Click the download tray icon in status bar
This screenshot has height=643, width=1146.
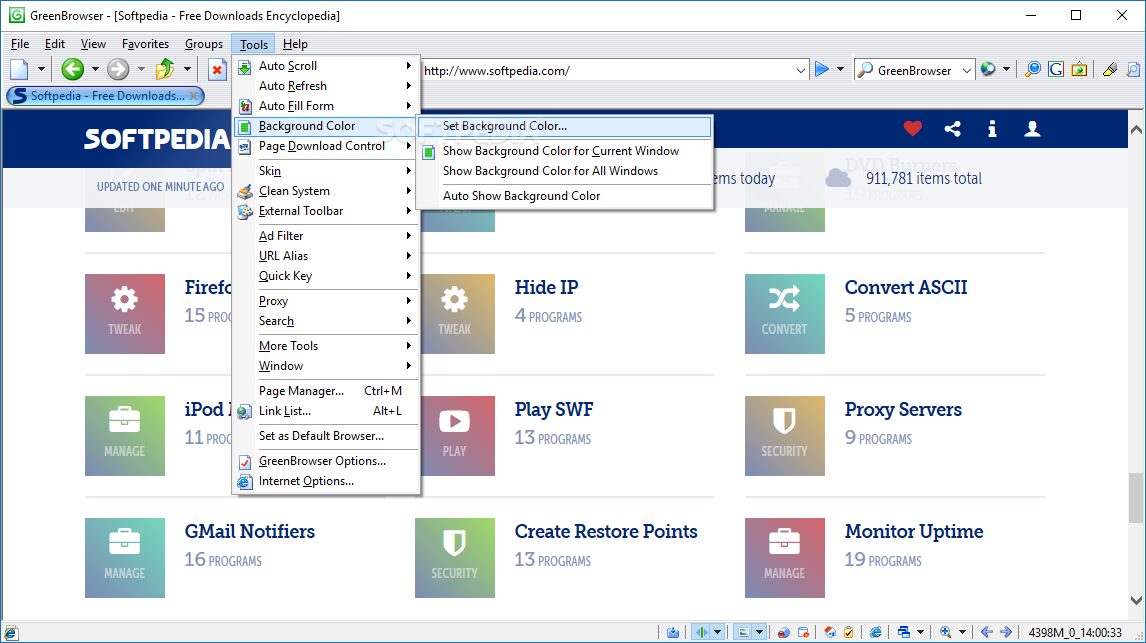[672, 632]
